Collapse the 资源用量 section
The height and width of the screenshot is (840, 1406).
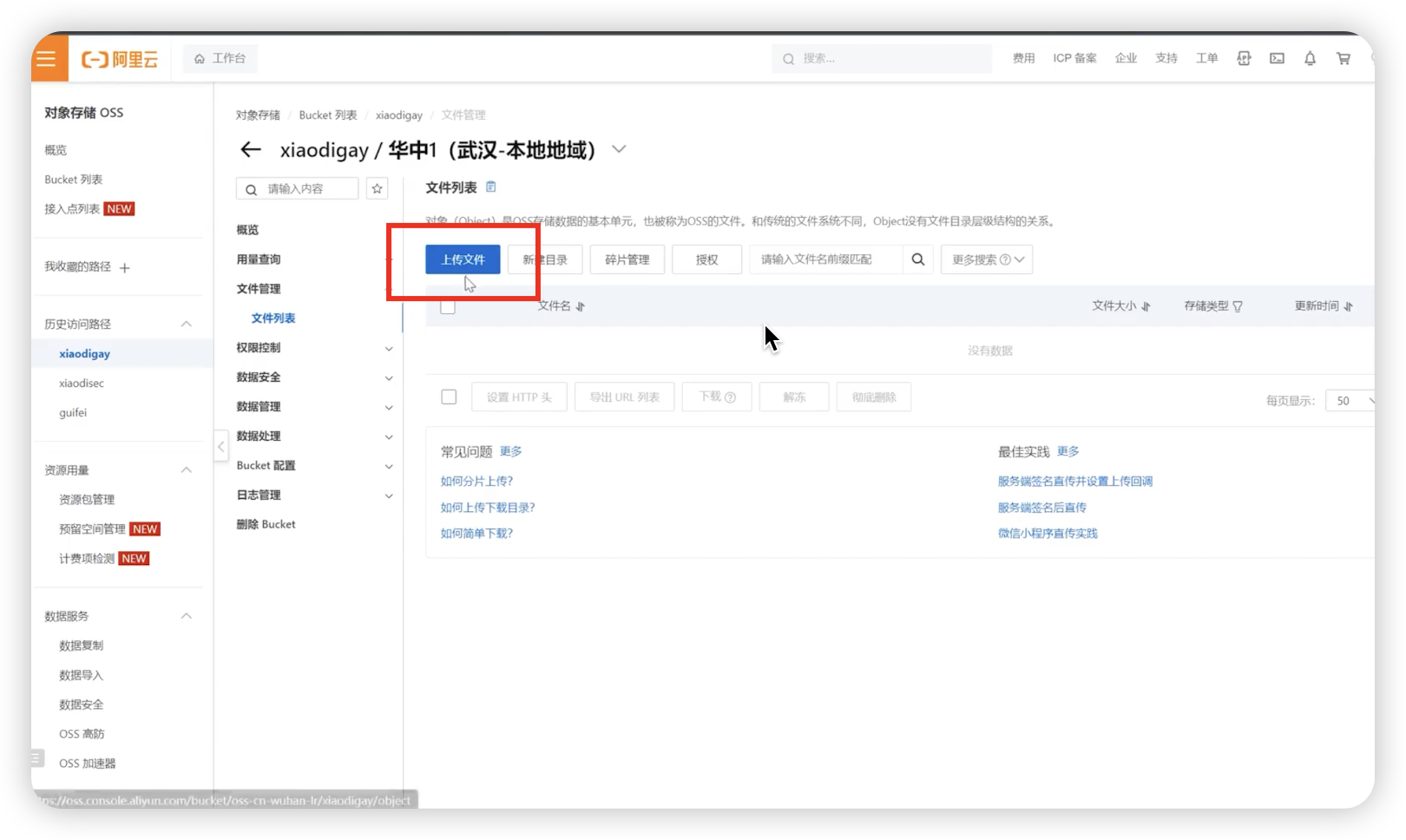186,469
